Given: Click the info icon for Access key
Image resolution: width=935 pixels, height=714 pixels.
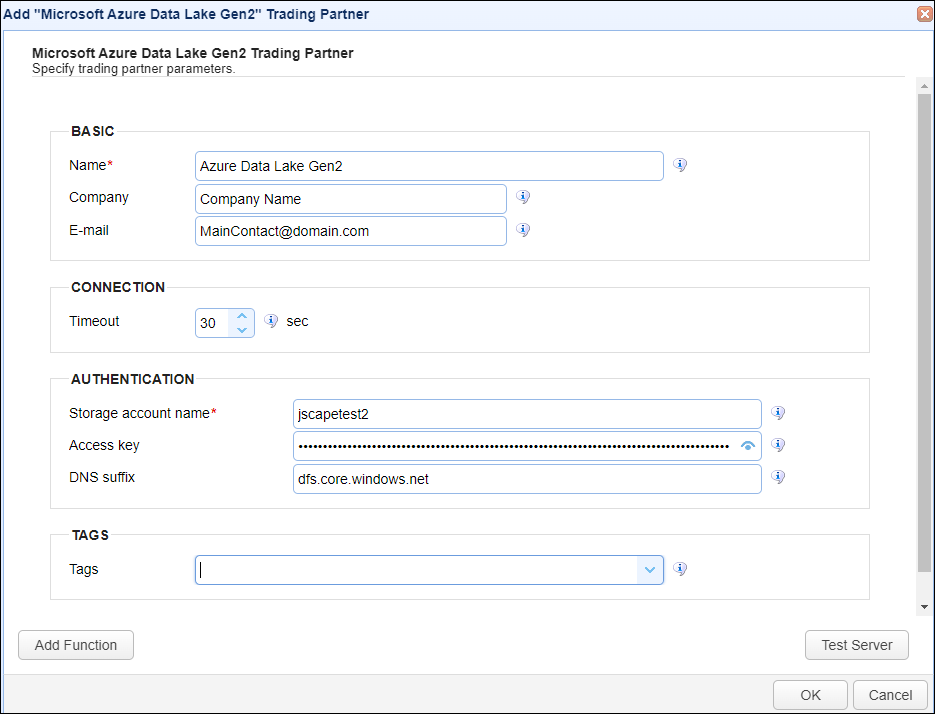Looking at the screenshot, I should click(x=778, y=444).
